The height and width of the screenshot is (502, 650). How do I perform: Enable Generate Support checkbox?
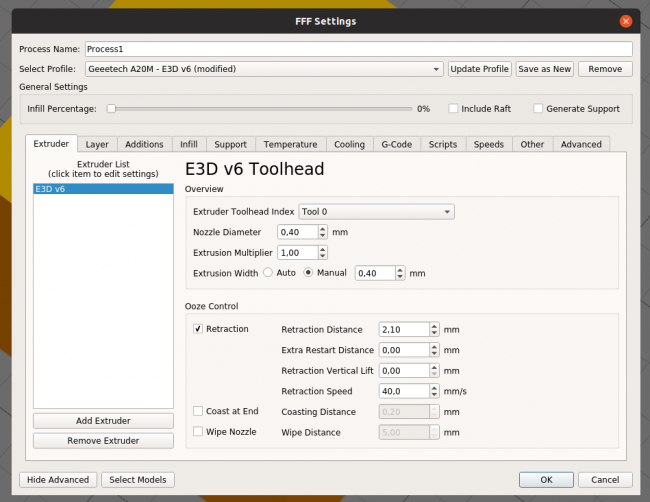coord(538,108)
